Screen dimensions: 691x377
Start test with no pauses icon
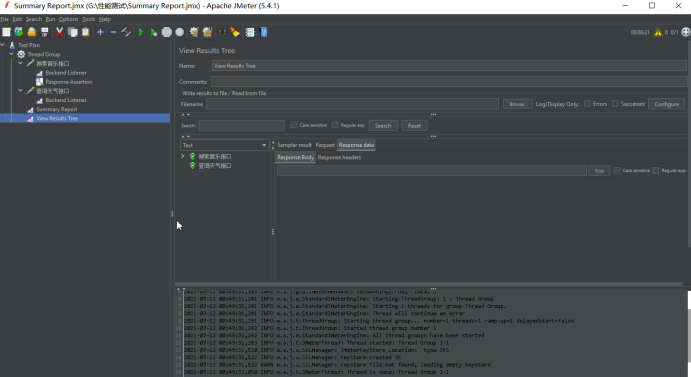click(153, 32)
